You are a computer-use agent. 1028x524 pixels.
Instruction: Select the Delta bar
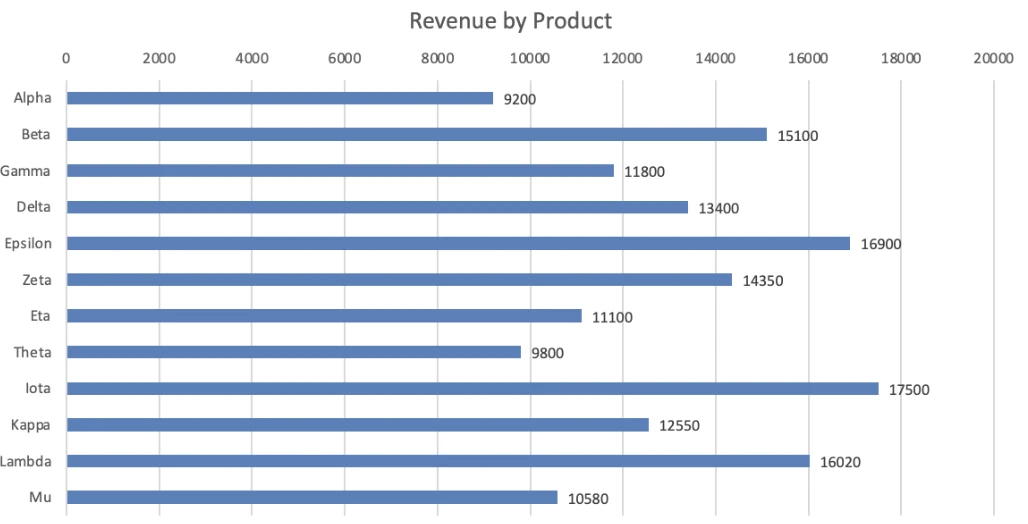(x=378, y=207)
